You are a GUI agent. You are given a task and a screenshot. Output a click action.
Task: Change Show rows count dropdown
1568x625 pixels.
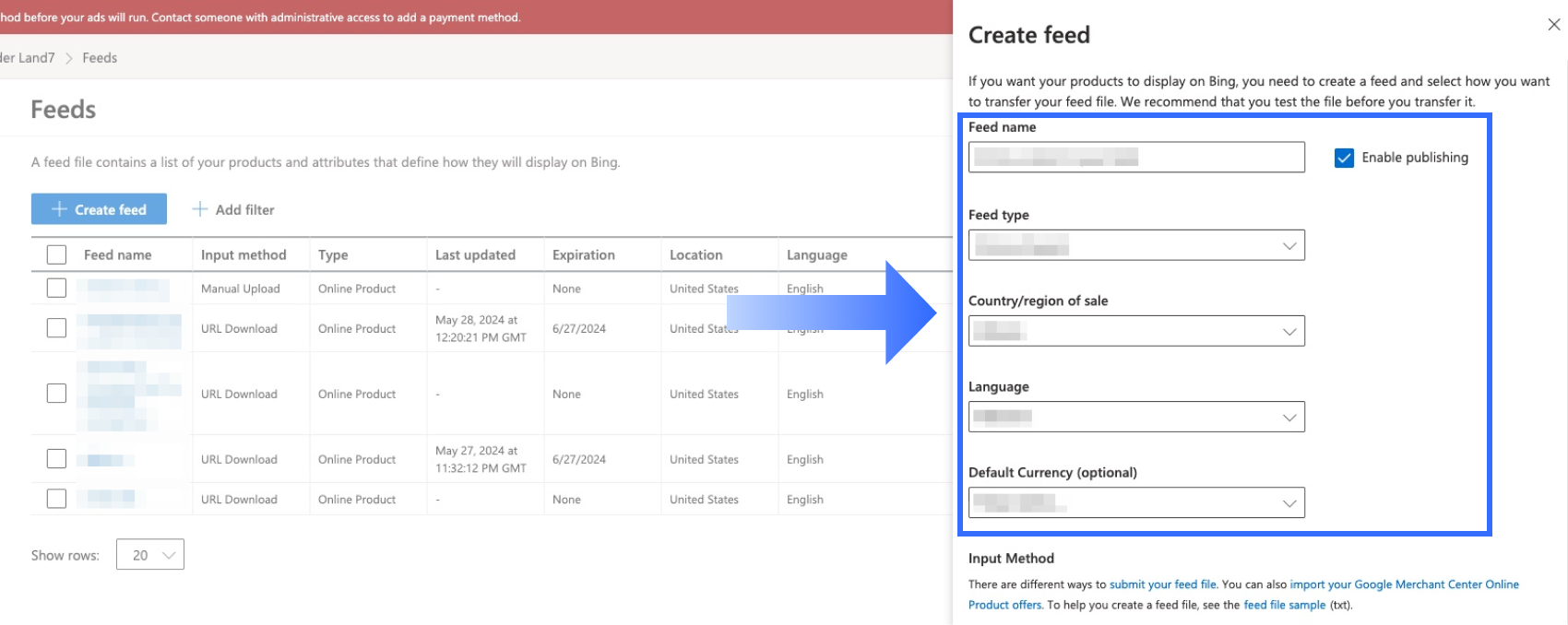point(150,555)
